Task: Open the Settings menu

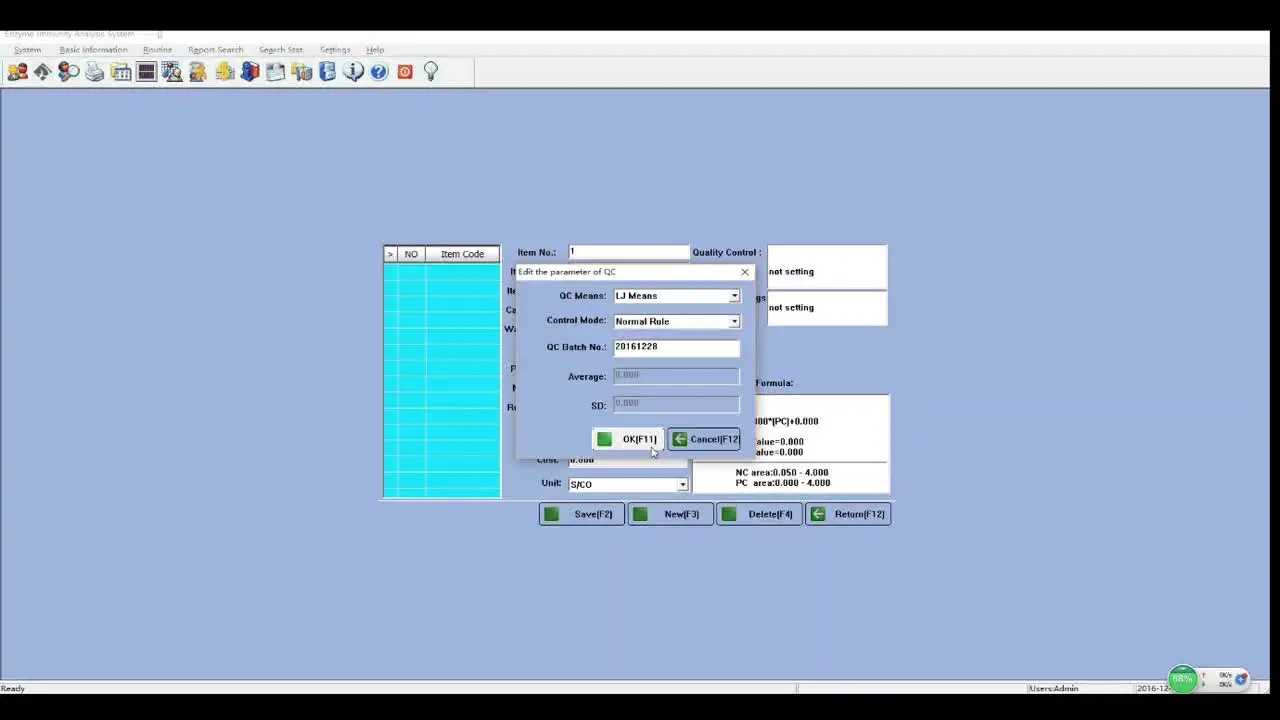Action: coord(335,50)
